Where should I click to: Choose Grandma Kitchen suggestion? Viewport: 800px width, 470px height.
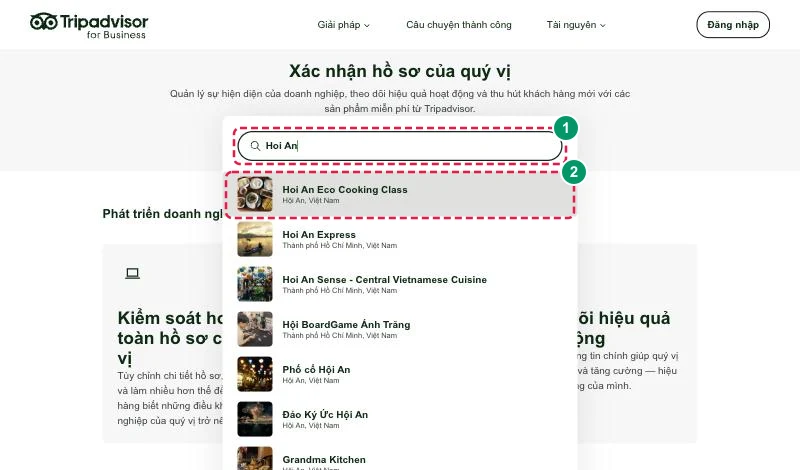400,458
